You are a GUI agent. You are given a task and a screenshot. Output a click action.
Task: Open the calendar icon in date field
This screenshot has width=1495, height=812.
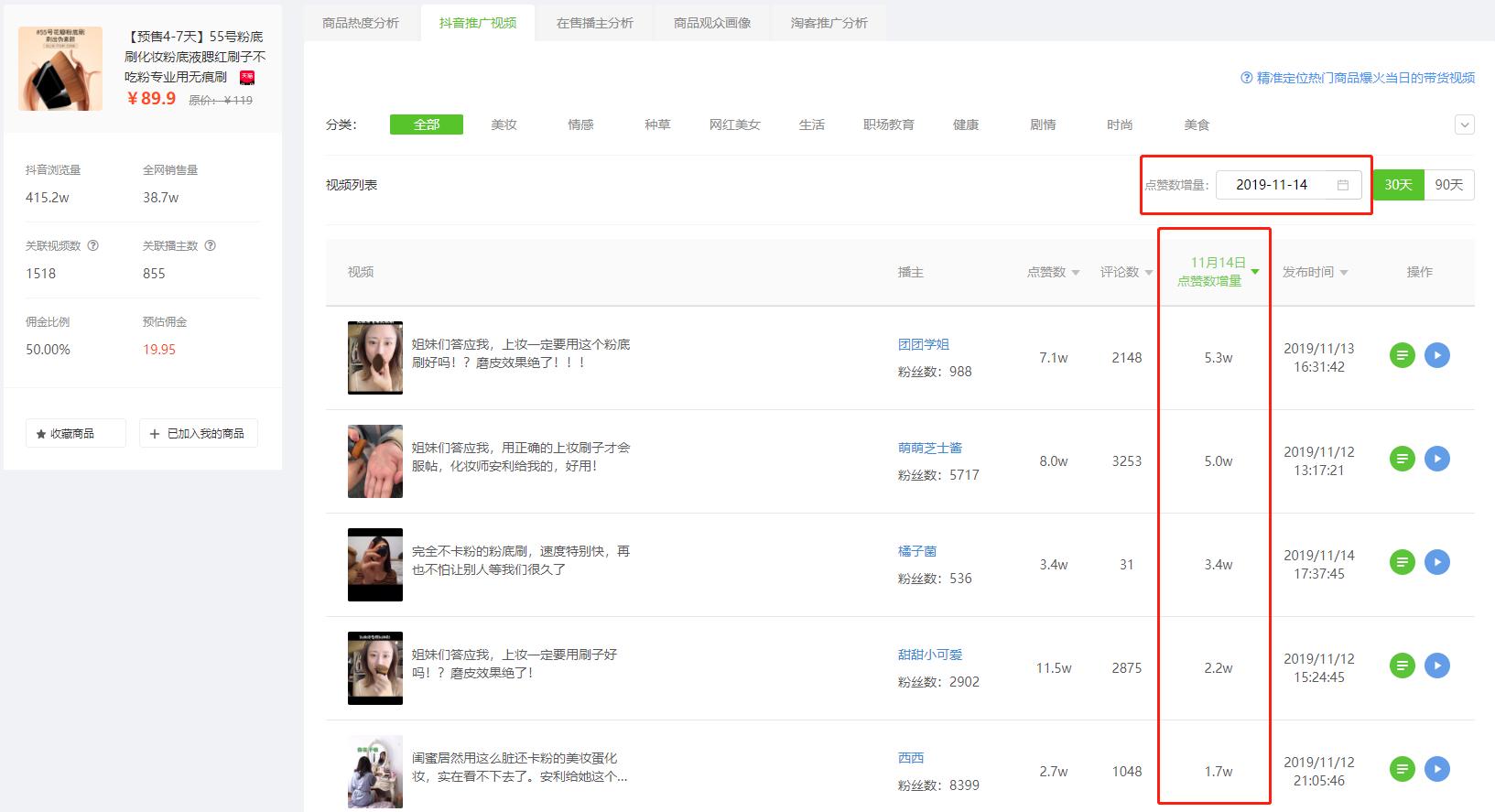pos(1342,185)
